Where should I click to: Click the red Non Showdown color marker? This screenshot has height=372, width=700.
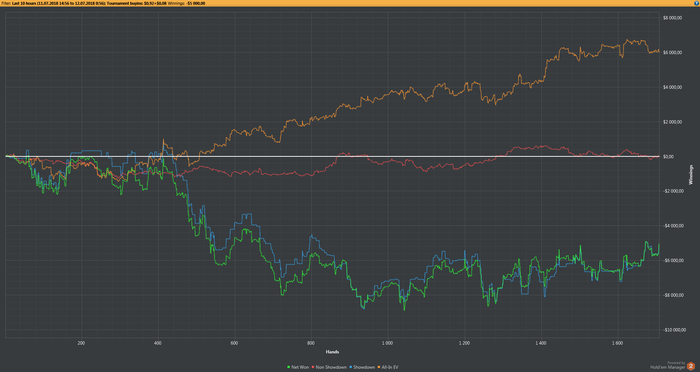pyautogui.click(x=313, y=367)
